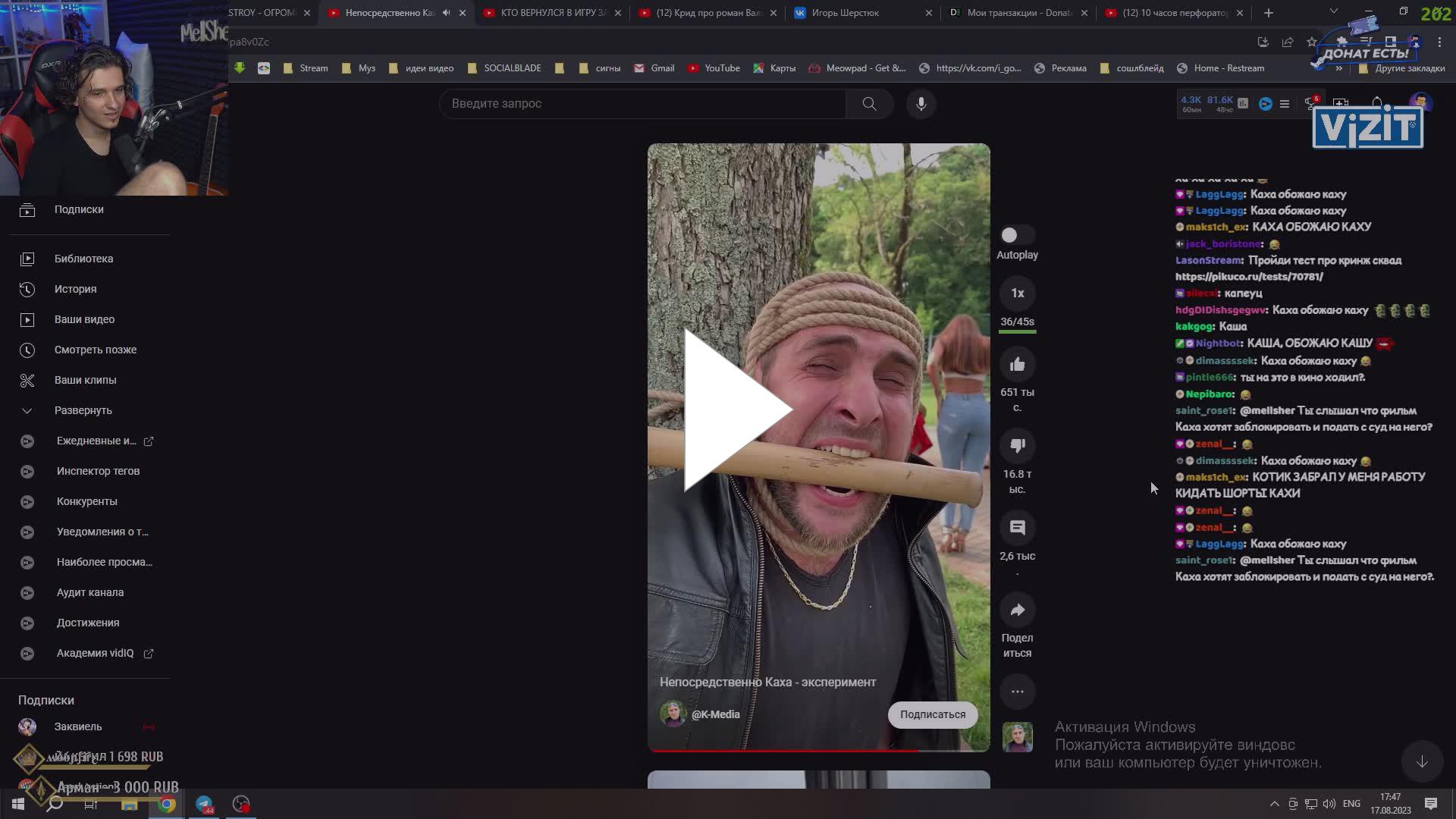Screen dimensions: 1456x819
Task: Open the browser tab list dropdown arrow
Action: [1333, 12]
